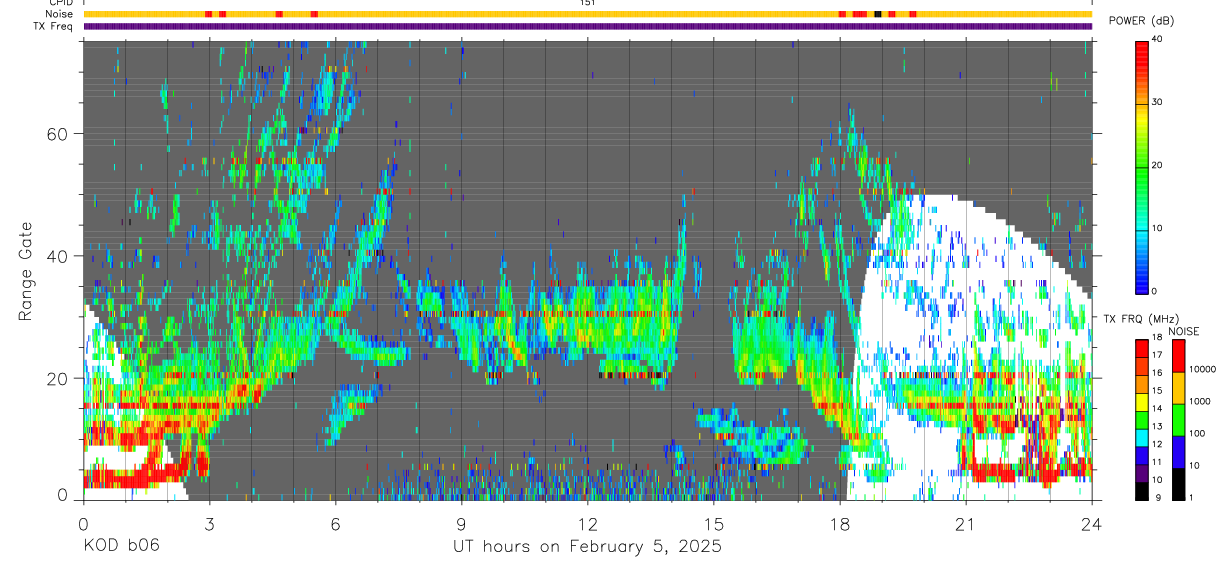
Task: Click the "60" range gate tick label
Action: pyautogui.click(x=57, y=133)
